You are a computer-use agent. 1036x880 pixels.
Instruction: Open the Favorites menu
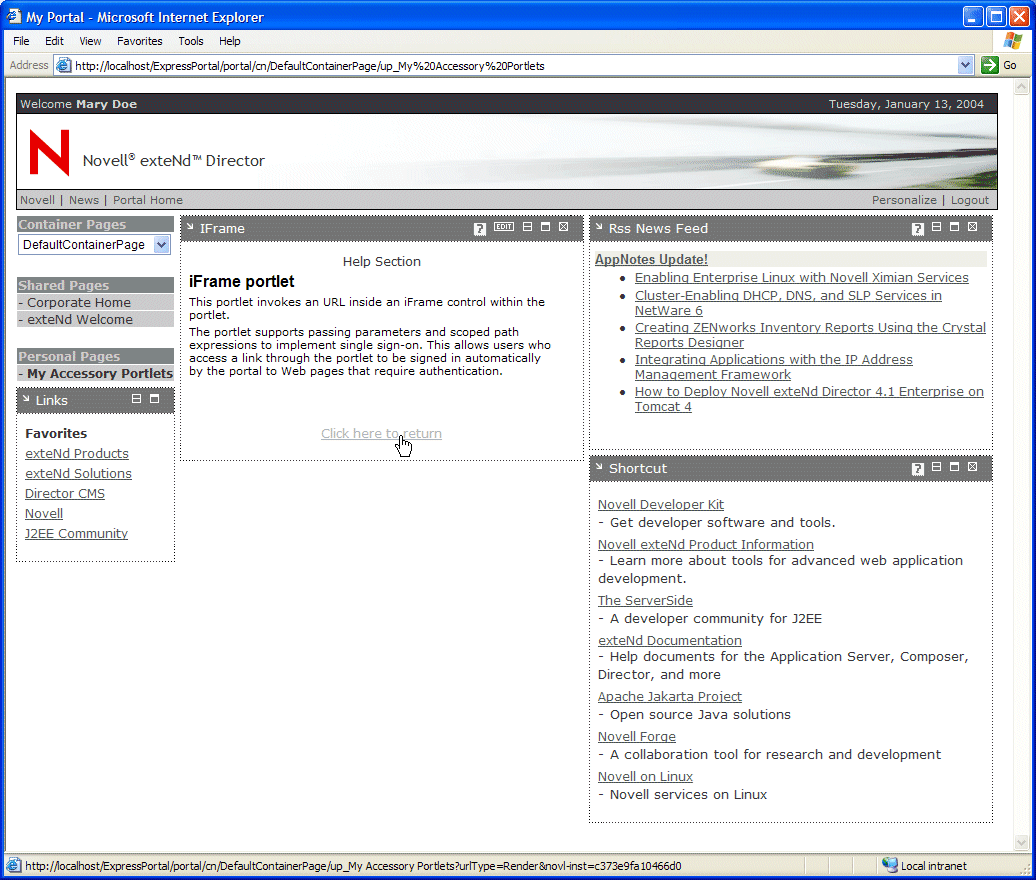click(139, 41)
